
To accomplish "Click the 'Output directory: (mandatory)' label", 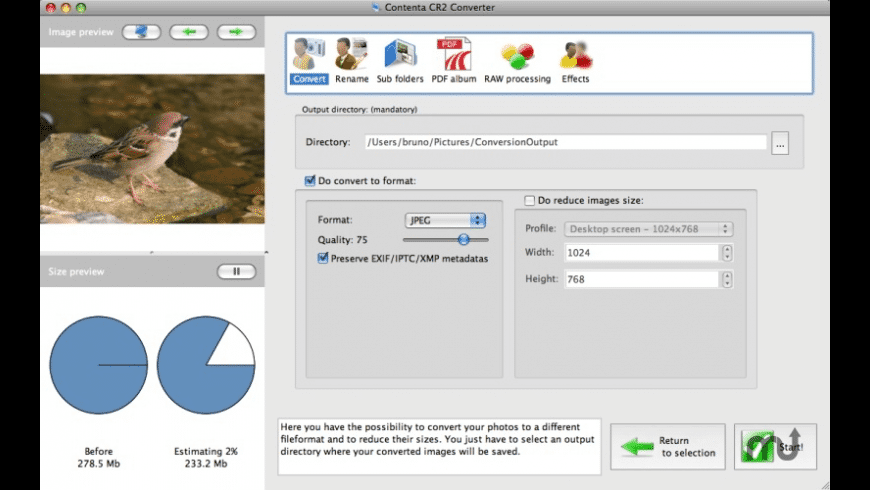I will (360, 109).
